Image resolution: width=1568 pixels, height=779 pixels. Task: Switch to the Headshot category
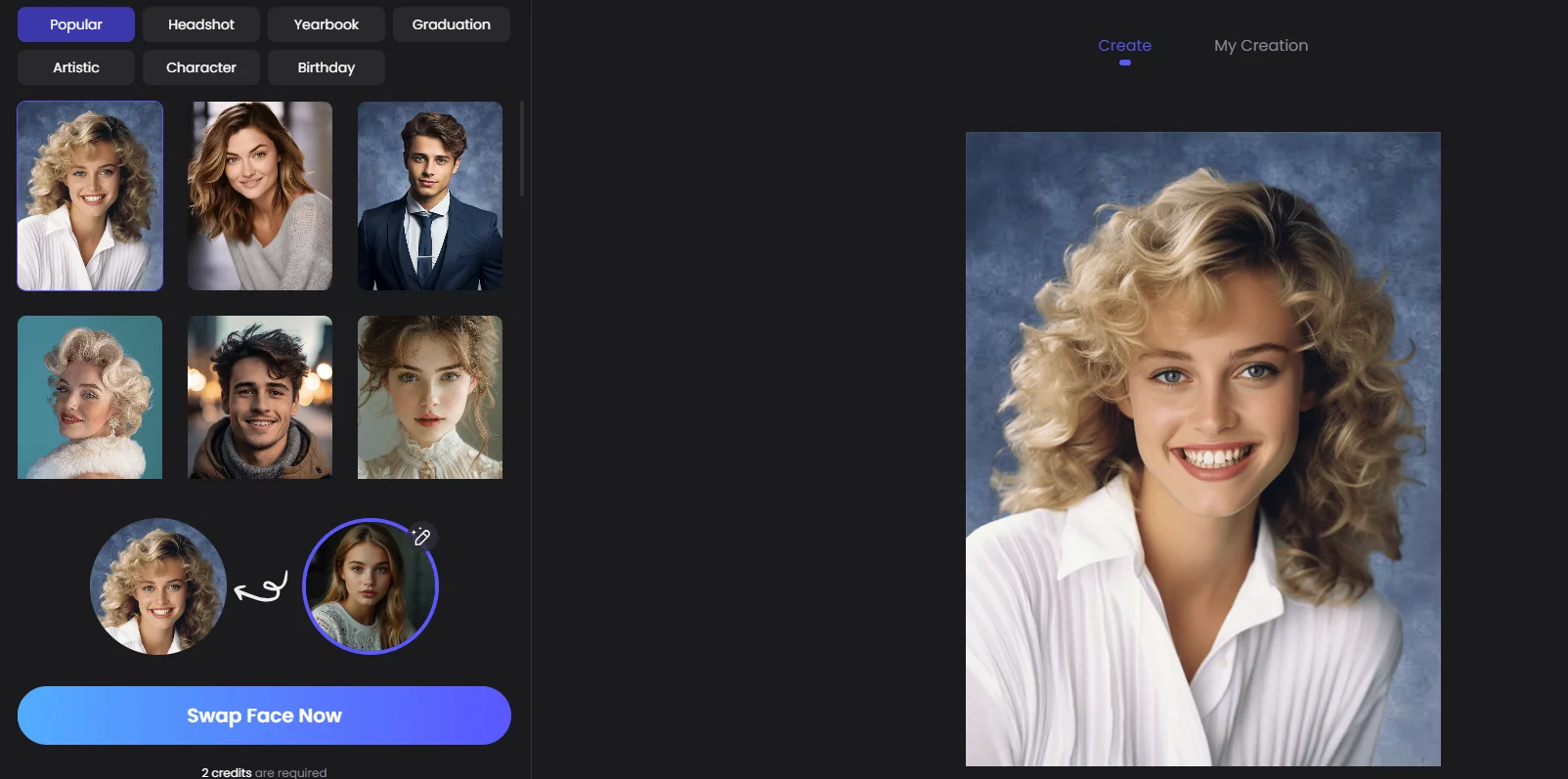(x=201, y=24)
